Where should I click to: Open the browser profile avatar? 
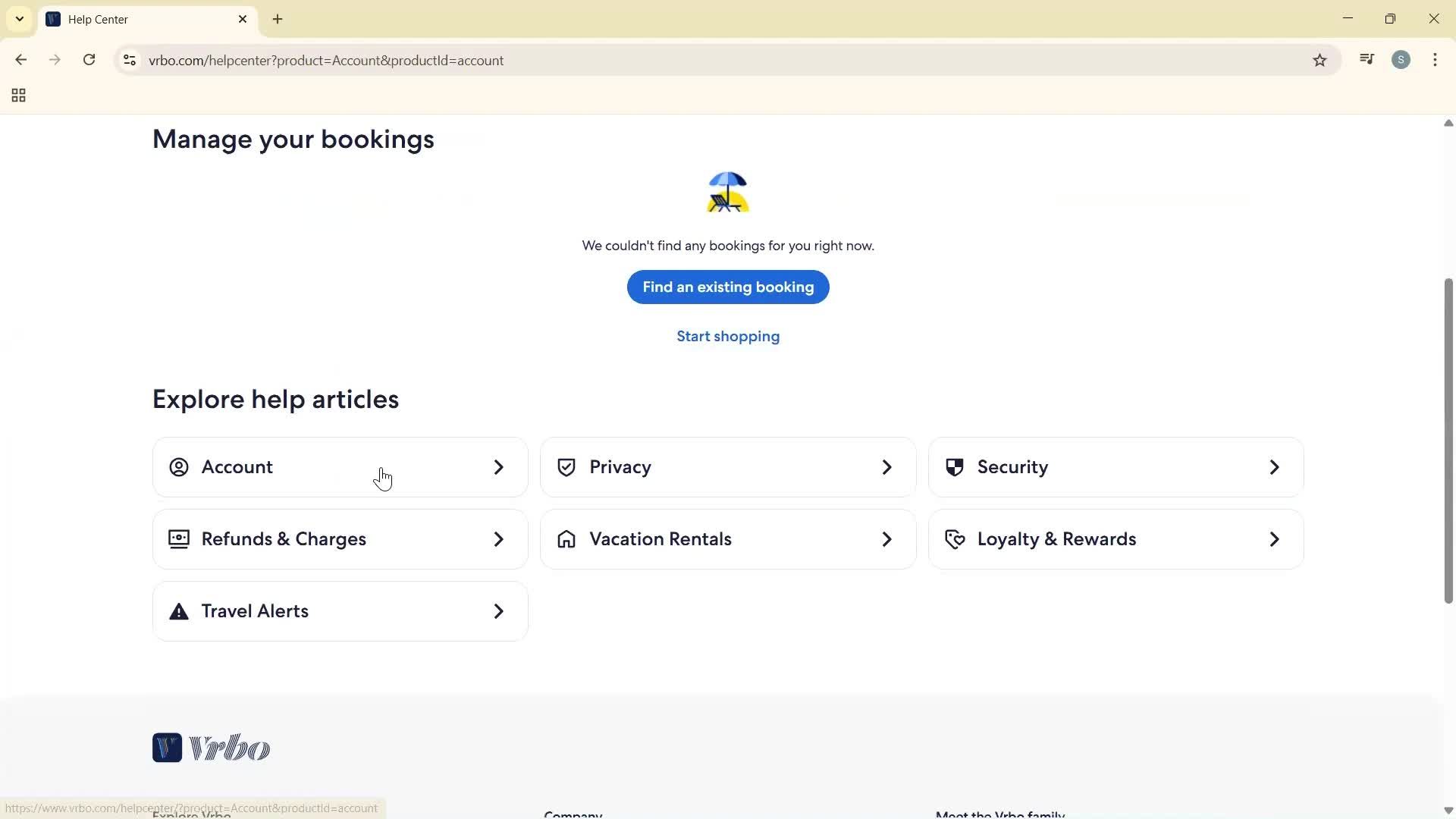click(x=1401, y=60)
